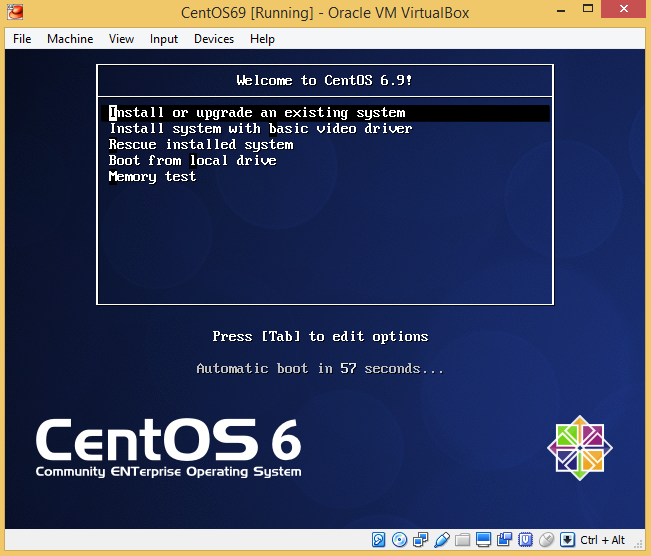This screenshot has width=651, height=556.
Task: Select 'Boot from local drive' entry
Action: click(193, 161)
